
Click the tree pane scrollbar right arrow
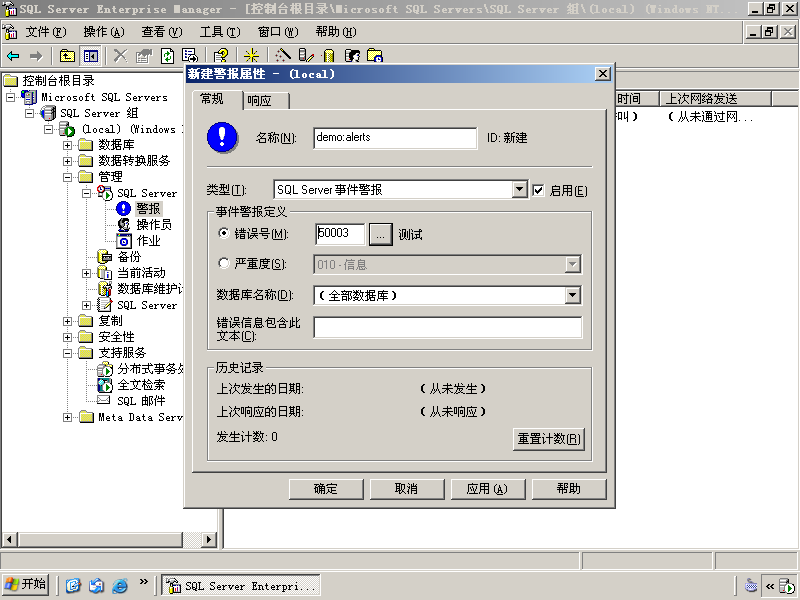tap(208, 539)
